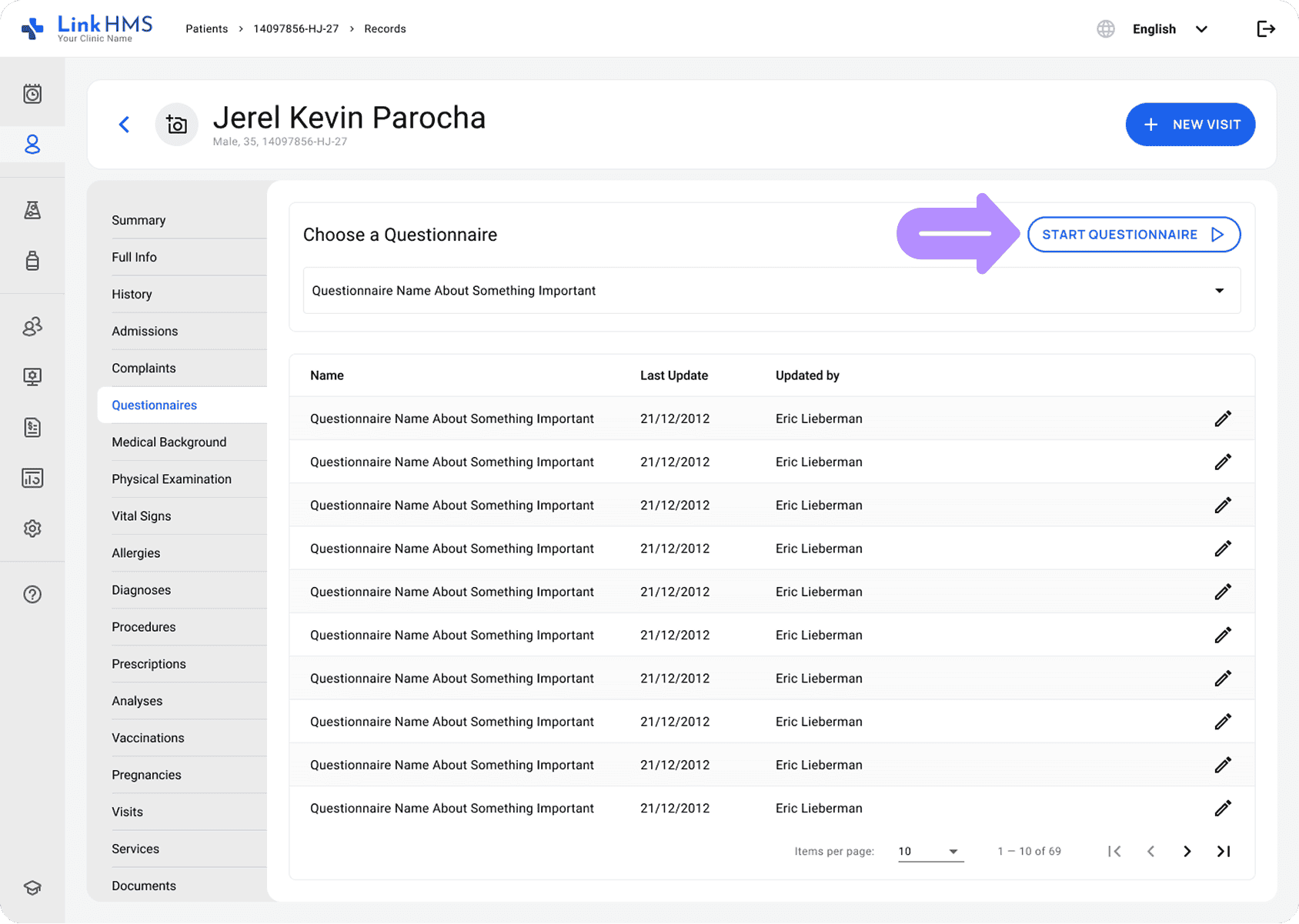Go to next page of questionnaires
Viewport: 1299px width, 924px height.
(x=1187, y=851)
